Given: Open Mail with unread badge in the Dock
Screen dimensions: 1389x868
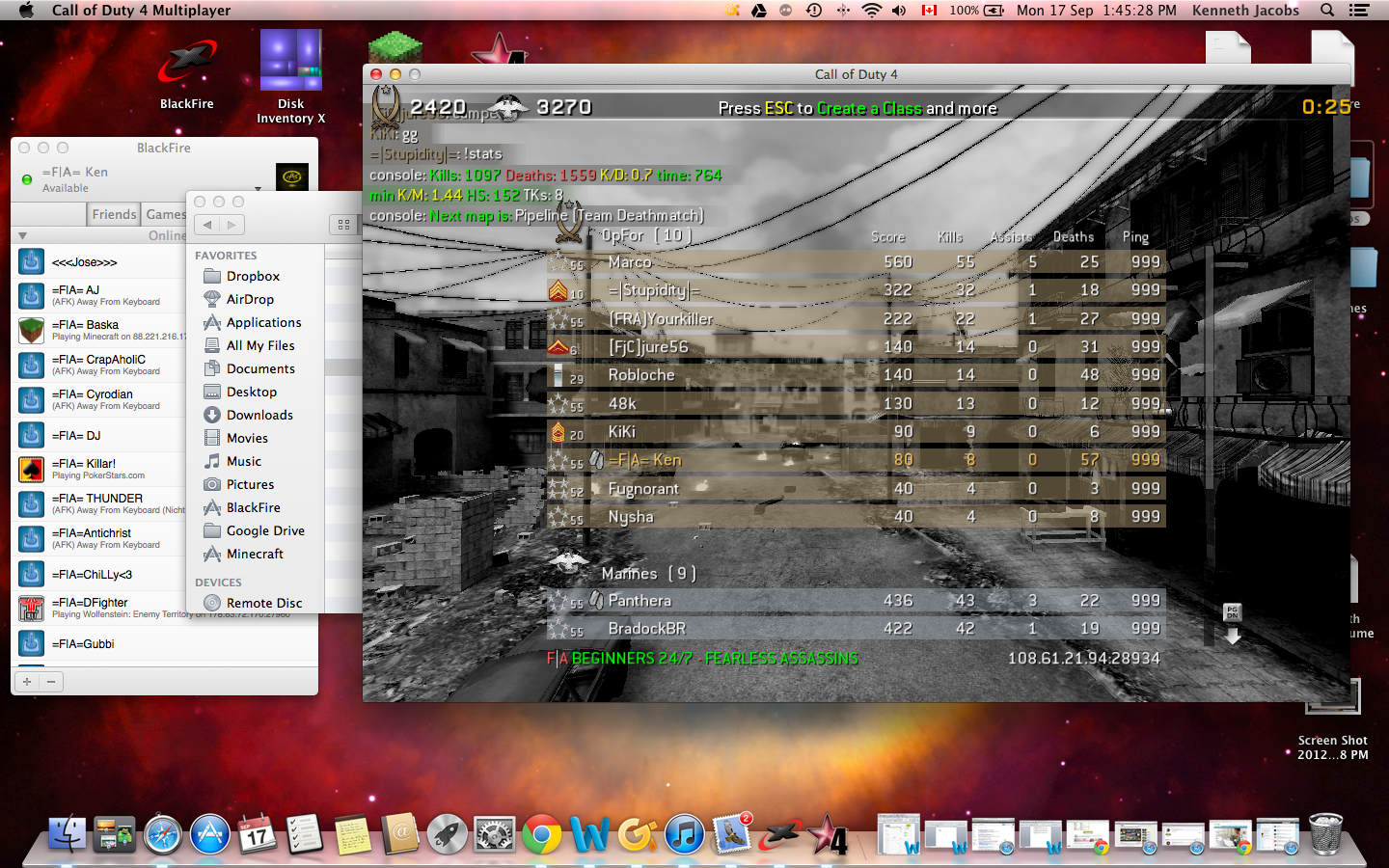Looking at the screenshot, I should (733, 832).
